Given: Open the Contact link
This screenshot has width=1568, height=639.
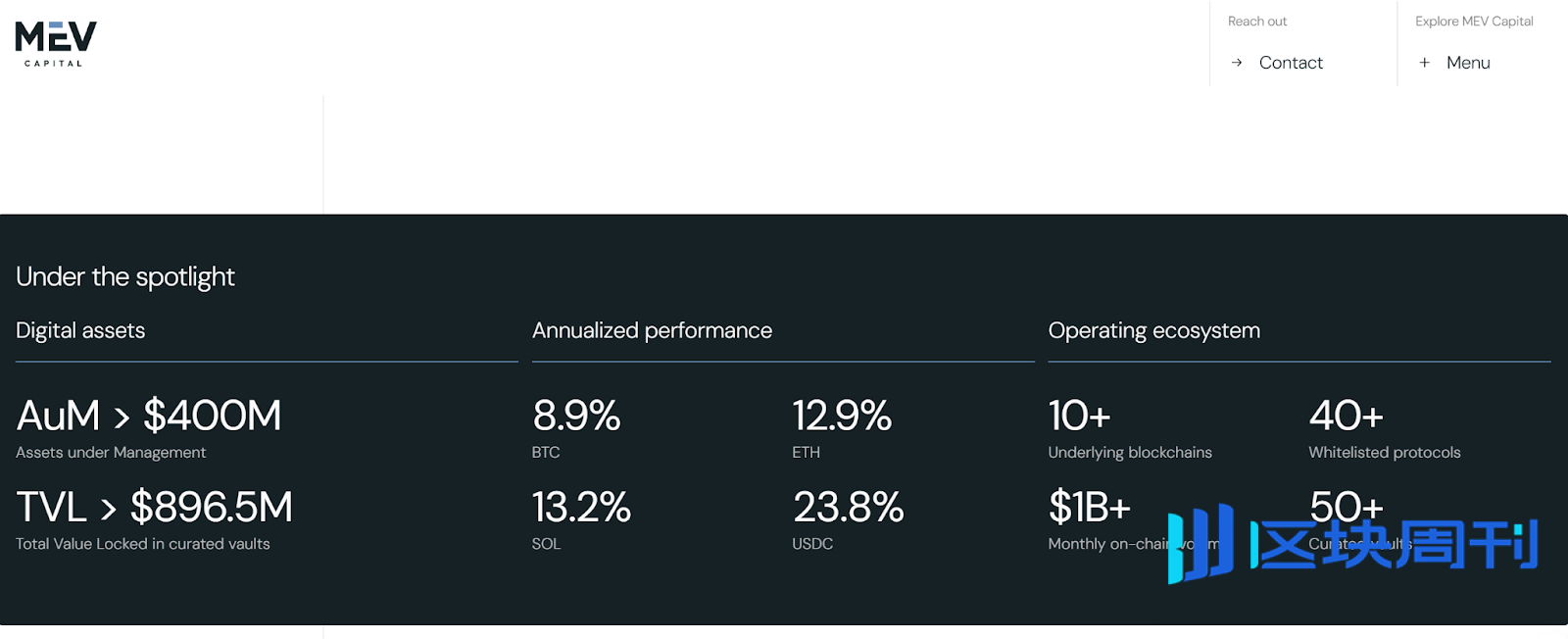Looking at the screenshot, I should tap(1291, 63).
